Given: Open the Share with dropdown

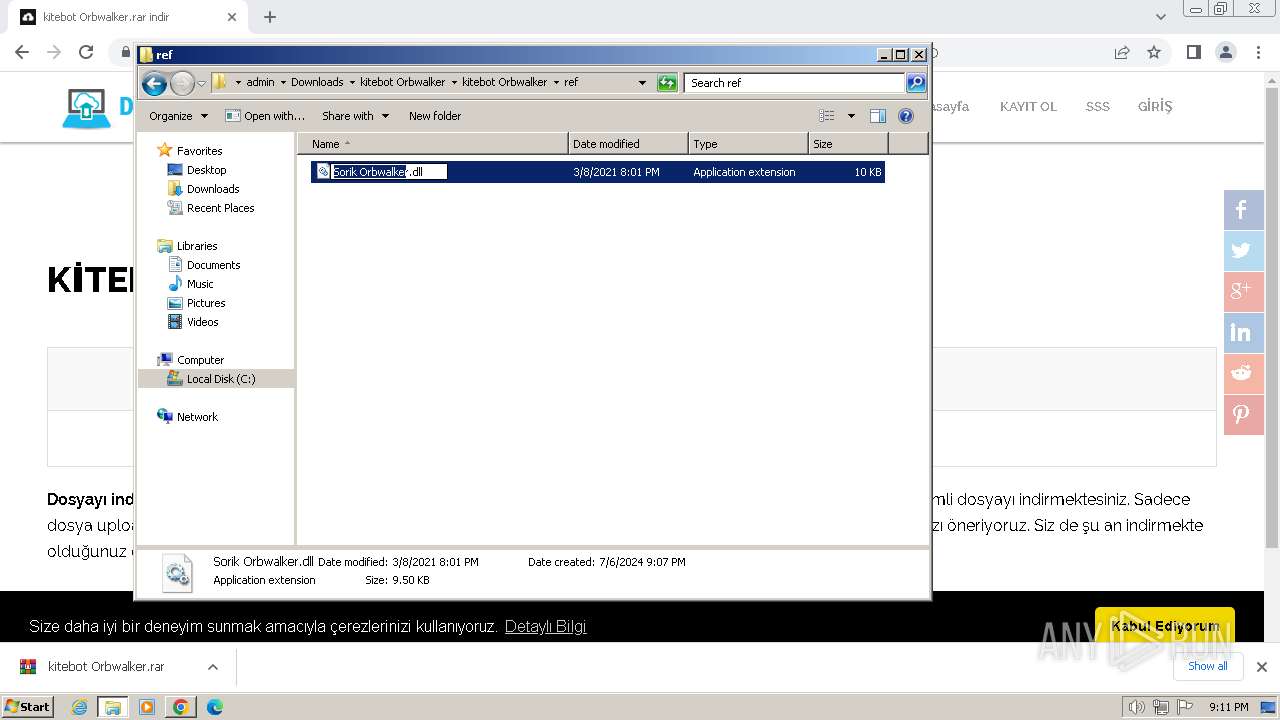Looking at the screenshot, I should 355,116.
